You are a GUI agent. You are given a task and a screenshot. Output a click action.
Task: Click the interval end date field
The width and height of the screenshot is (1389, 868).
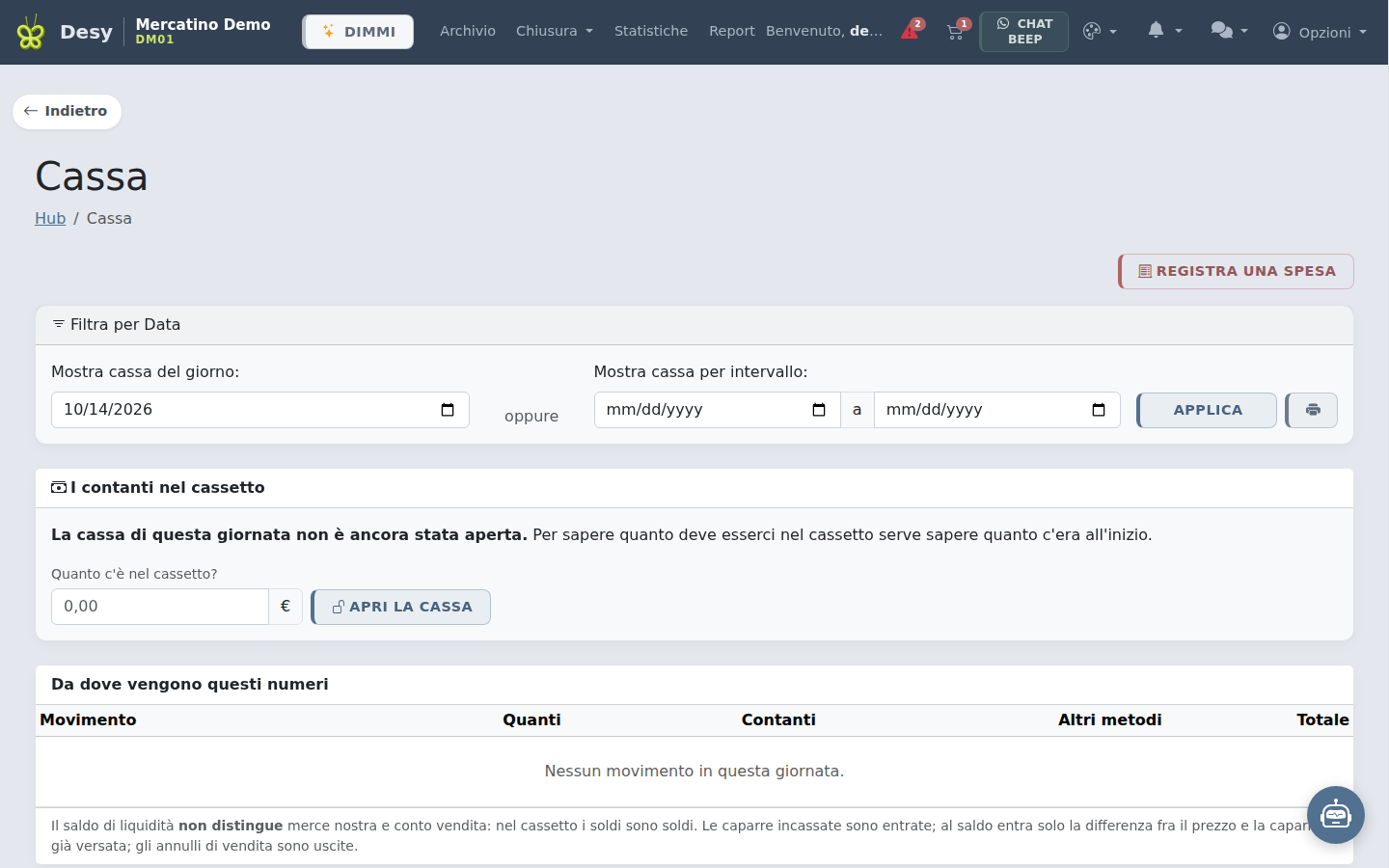pyautogui.click(x=997, y=410)
